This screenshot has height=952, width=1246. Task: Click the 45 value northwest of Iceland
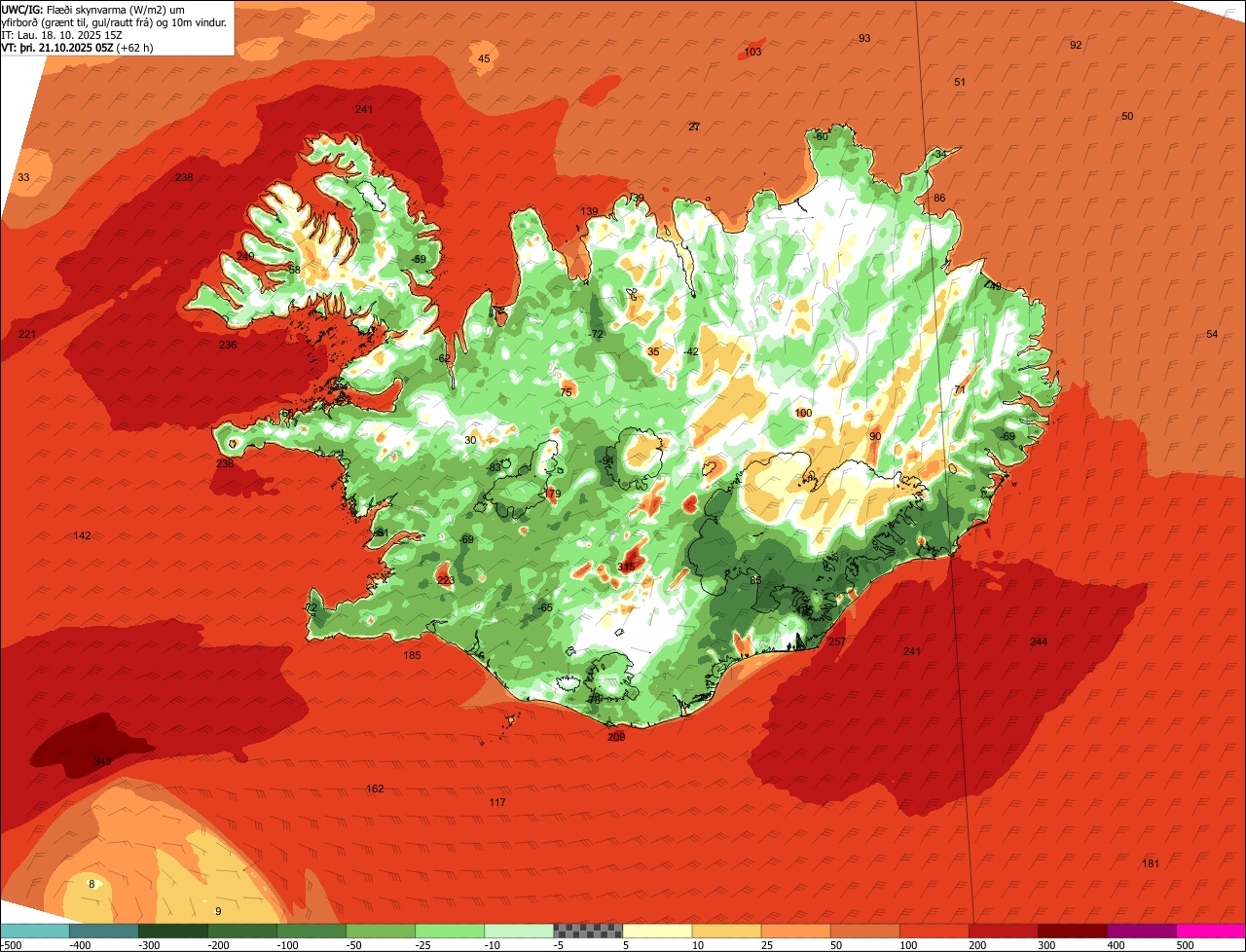(x=484, y=58)
